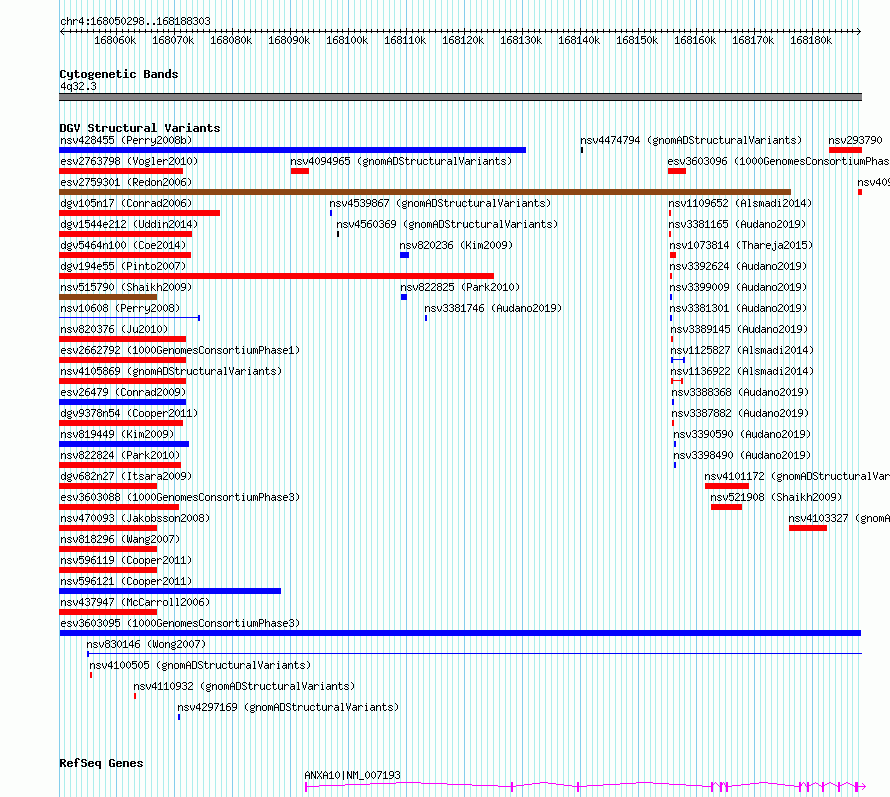This screenshot has width=890, height=797.
Task: Click nsv820236 (Kim2009) label
Action: pos(456,245)
